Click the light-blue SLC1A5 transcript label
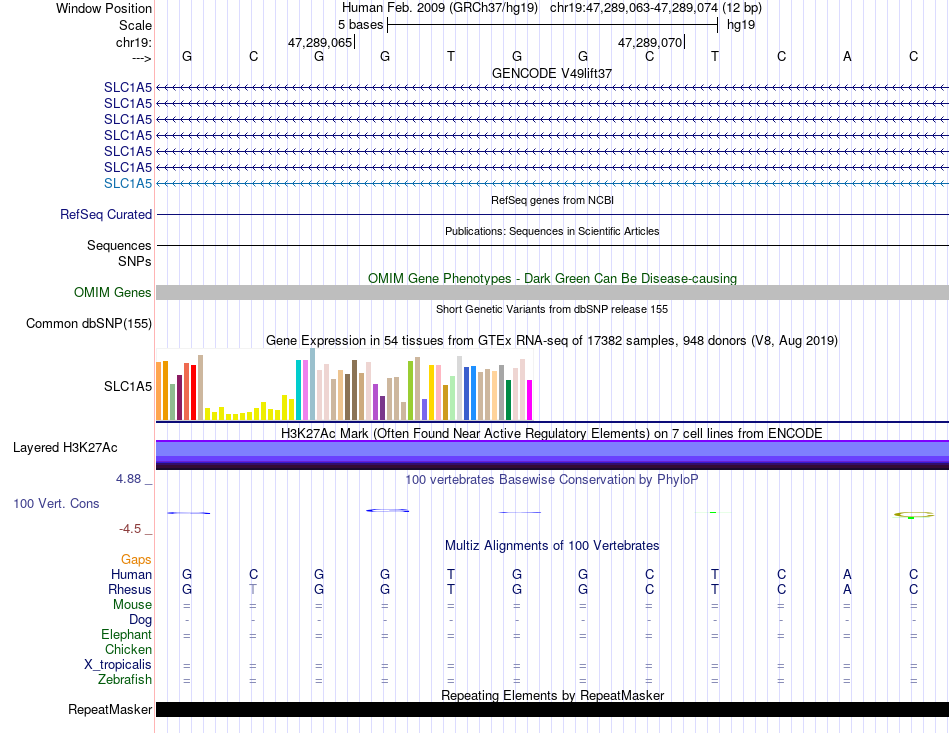Viewport: 950px width, 733px height. (128, 184)
